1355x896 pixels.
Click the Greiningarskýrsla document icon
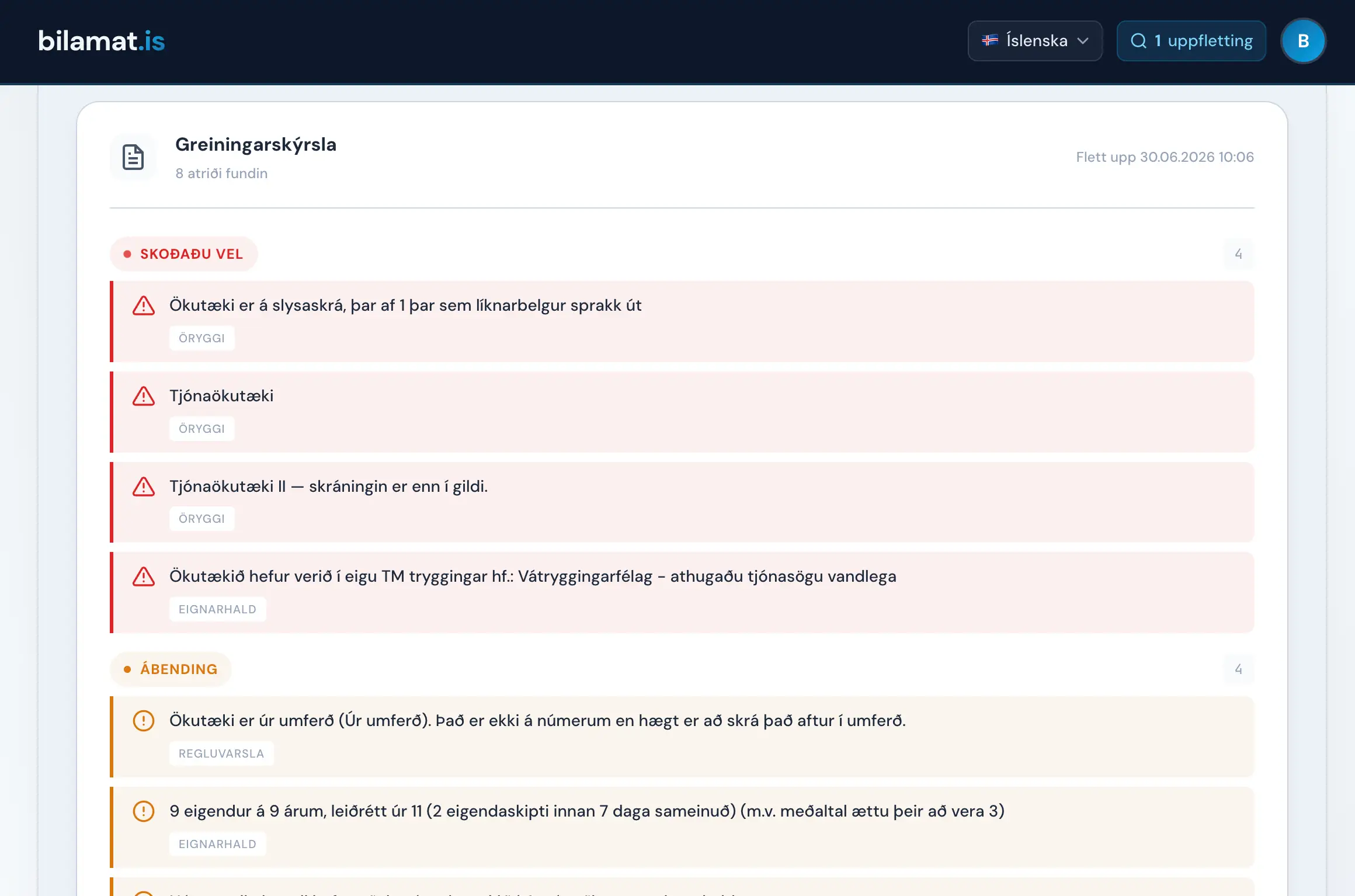pos(133,157)
